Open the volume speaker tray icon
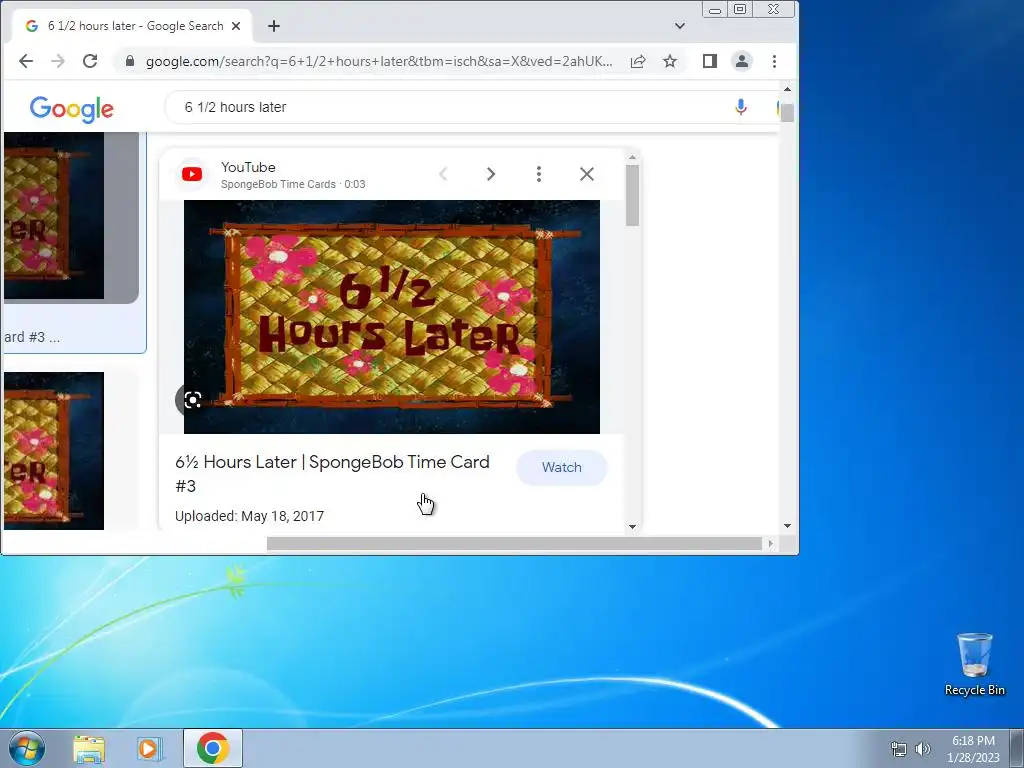The width and height of the screenshot is (1024, 768). (923, 749)
